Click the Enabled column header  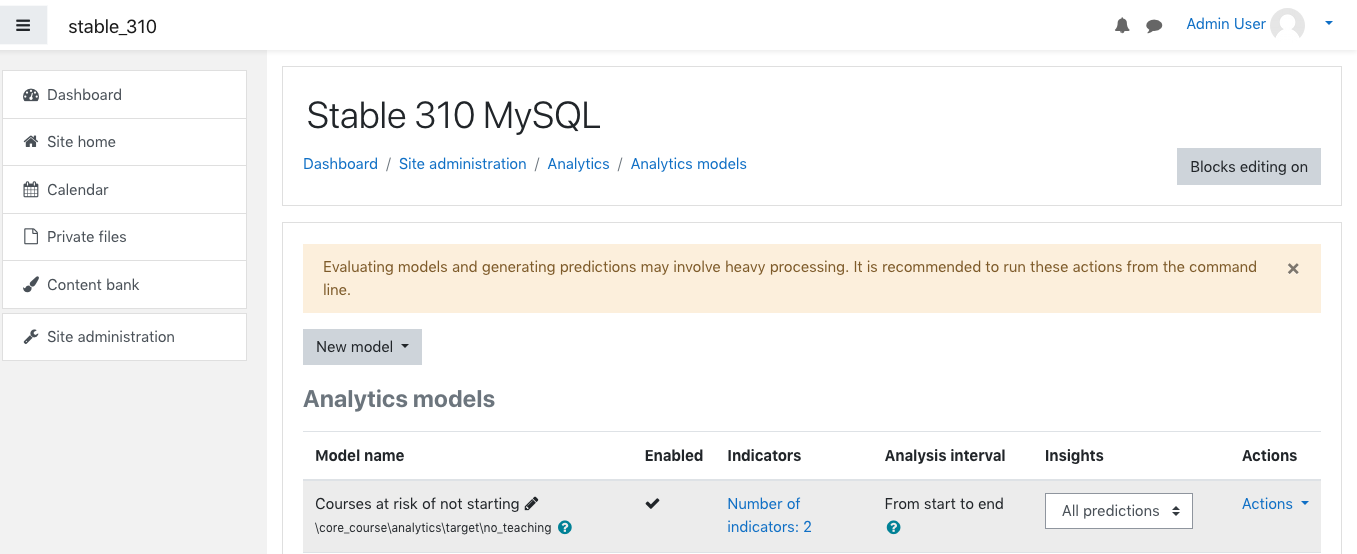point(674,456)
